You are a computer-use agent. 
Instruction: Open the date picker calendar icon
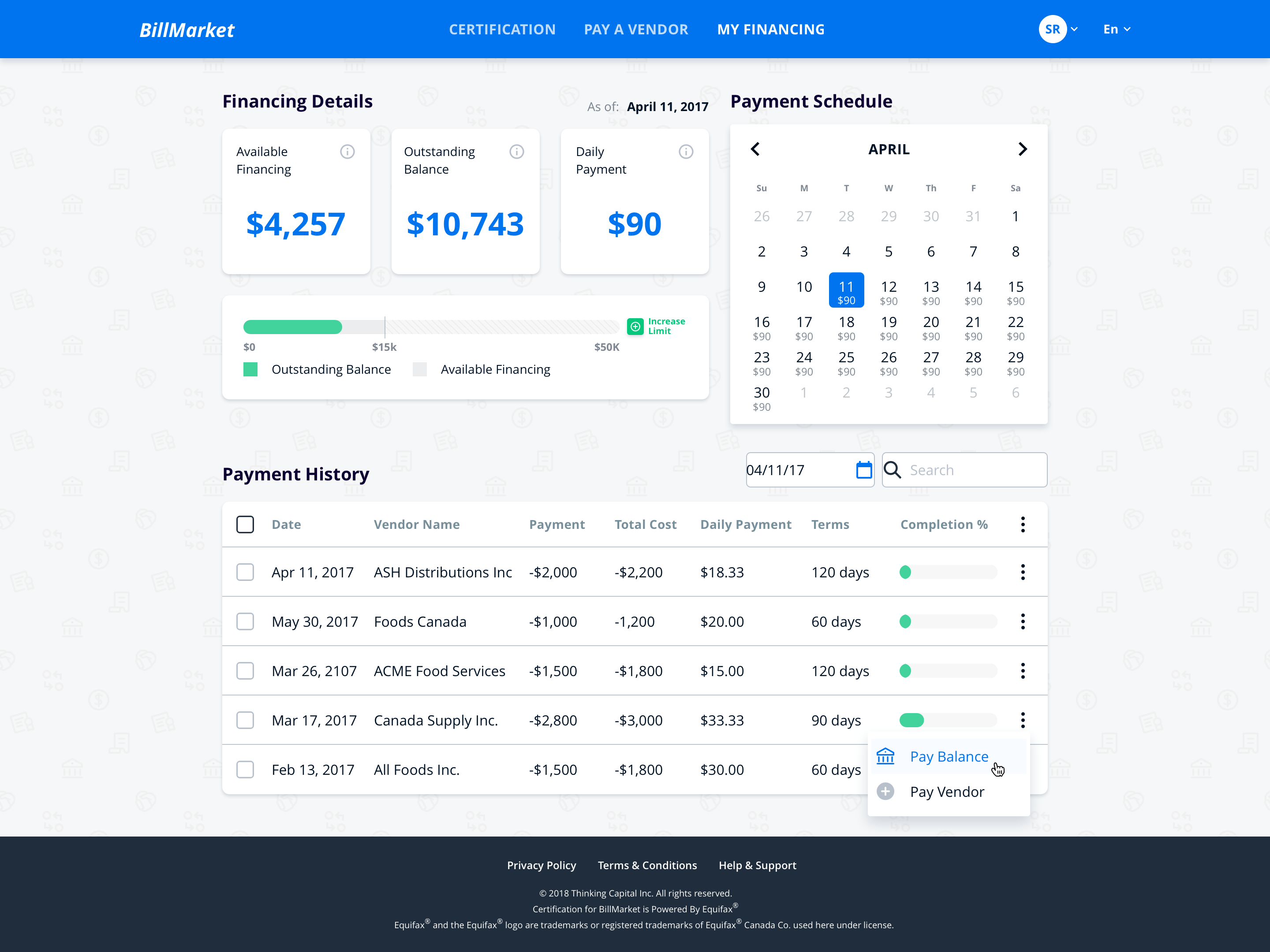click(x=863, y=470)
